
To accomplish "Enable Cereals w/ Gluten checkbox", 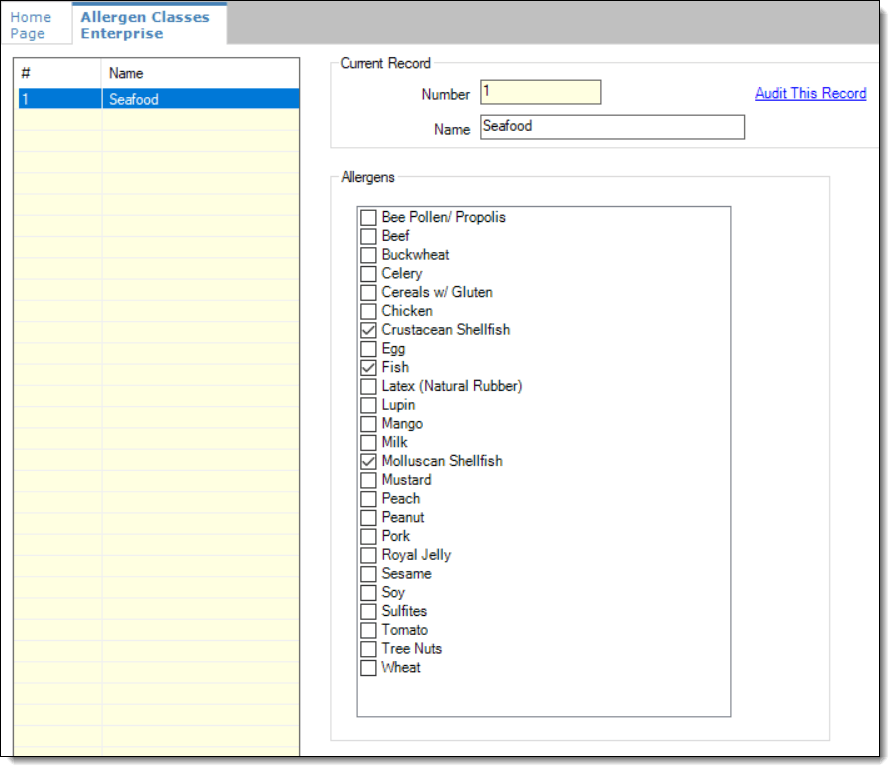I will coord(368,293).
